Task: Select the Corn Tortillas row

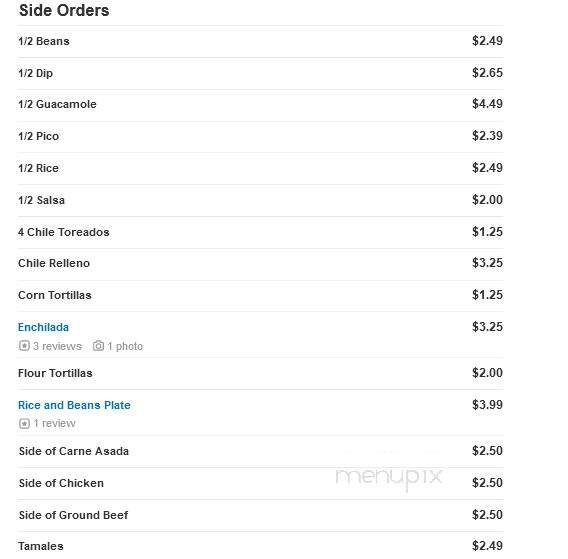Action: pyautogui.click(x=260, y=295)
